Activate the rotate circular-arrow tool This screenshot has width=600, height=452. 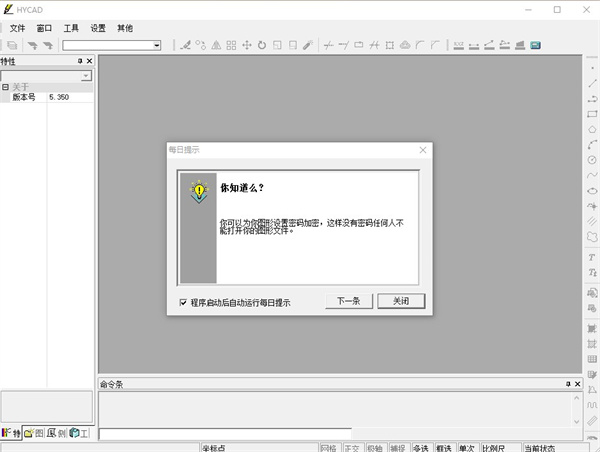pyautogui.click(x=262, y=45)
